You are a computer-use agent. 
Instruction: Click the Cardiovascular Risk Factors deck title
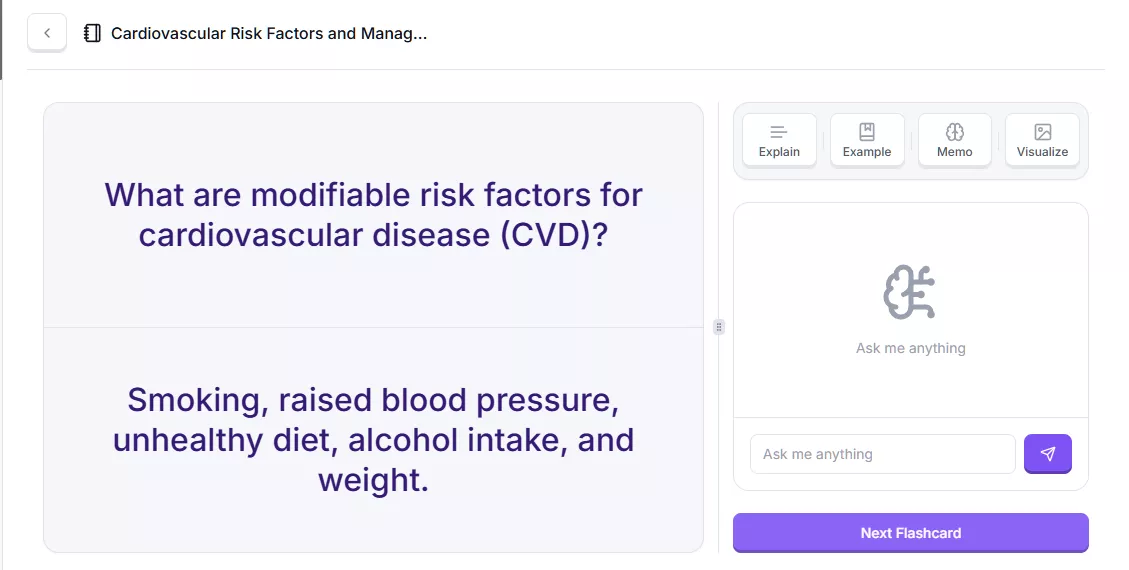tap(269, 33)
